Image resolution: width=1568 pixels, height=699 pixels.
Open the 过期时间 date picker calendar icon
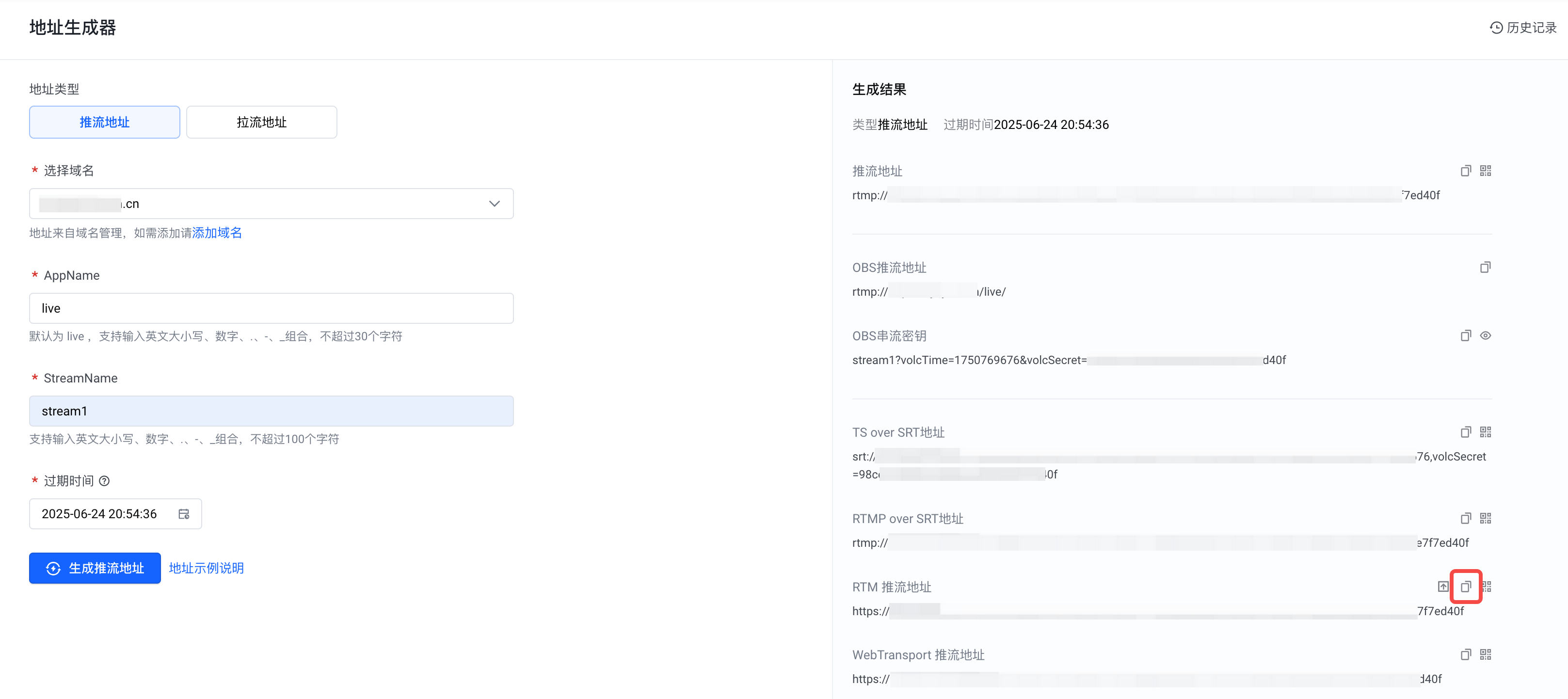tap(184, 514)
